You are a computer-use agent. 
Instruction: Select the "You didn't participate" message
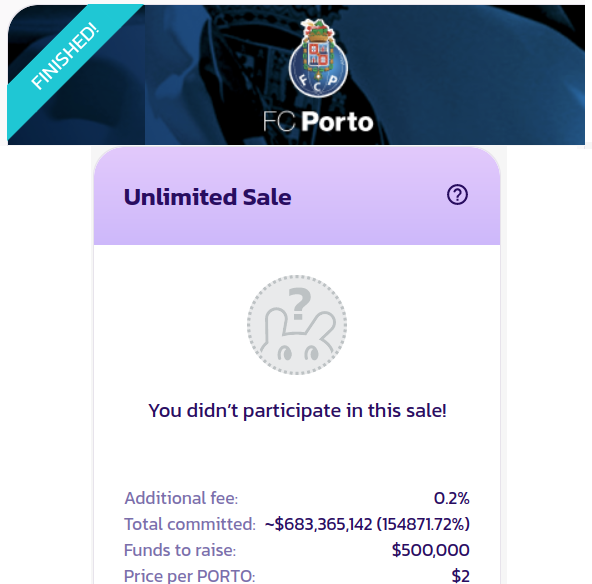coord(298,411)
